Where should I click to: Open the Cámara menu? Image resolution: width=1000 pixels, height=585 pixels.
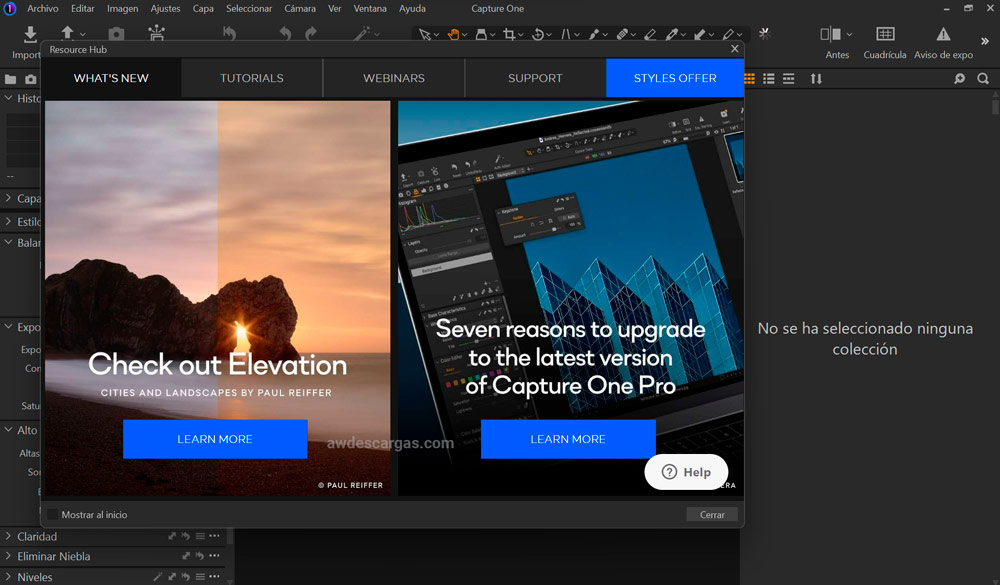[x=300, y=8]
